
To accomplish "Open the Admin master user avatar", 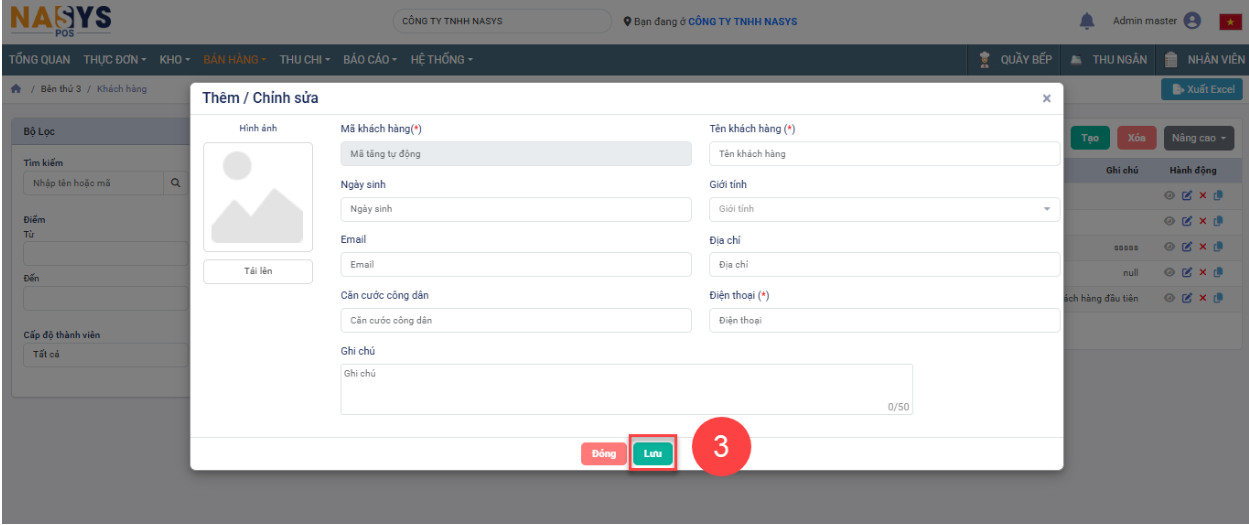I will tap(1191, 21).
